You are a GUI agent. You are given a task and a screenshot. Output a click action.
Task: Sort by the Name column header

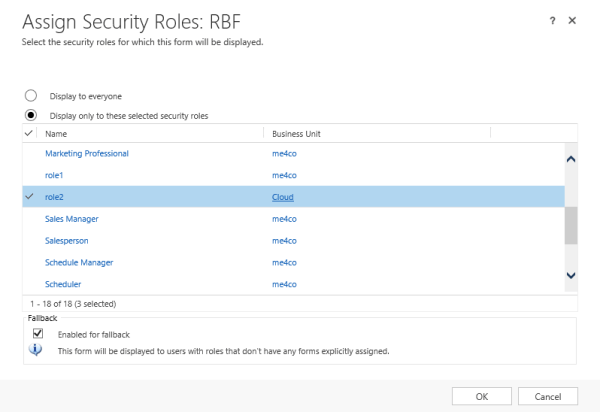56,133
